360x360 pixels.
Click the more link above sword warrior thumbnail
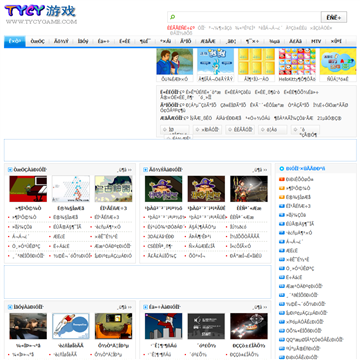coord(259,170)
